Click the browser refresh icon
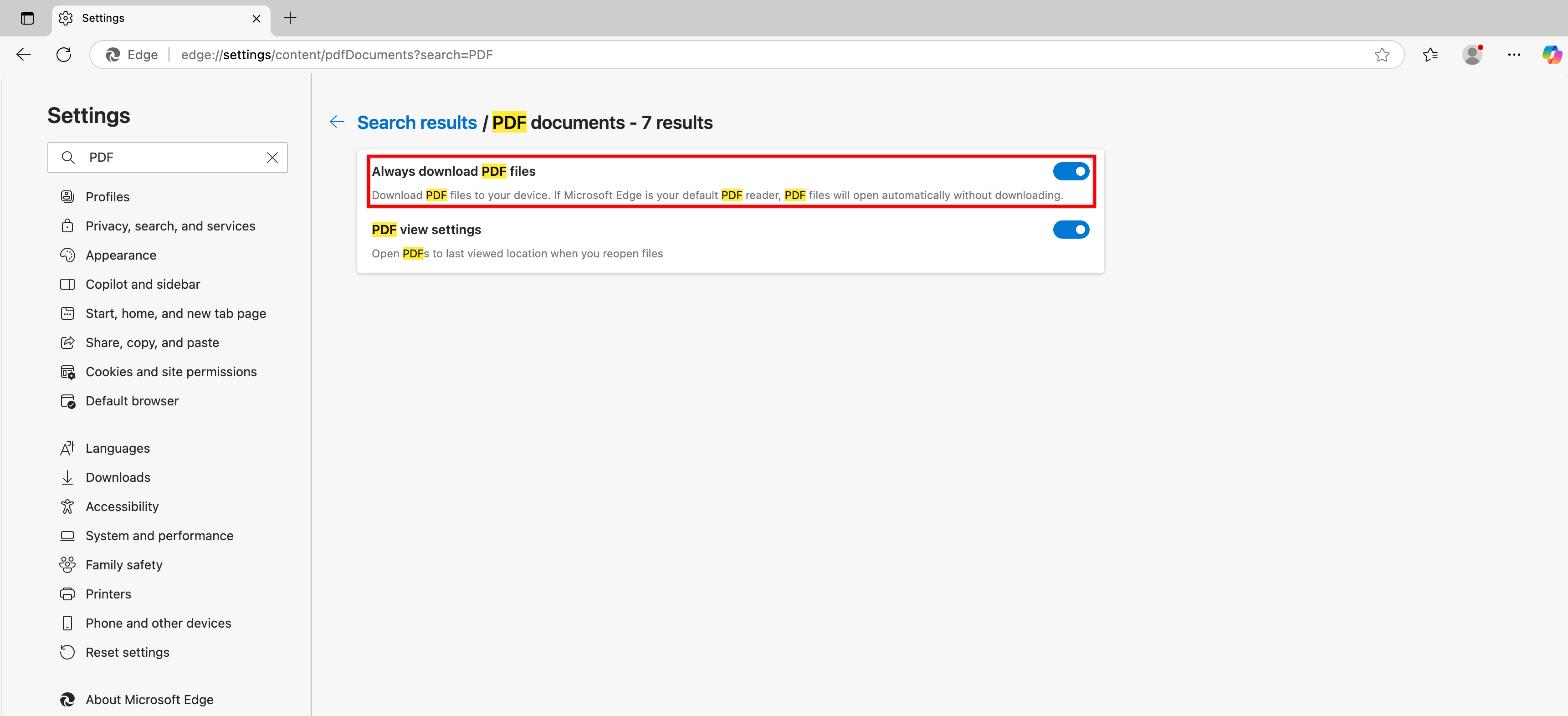Image resolution: width=1568 pixels, height=716 pixels. coord(64,55)
